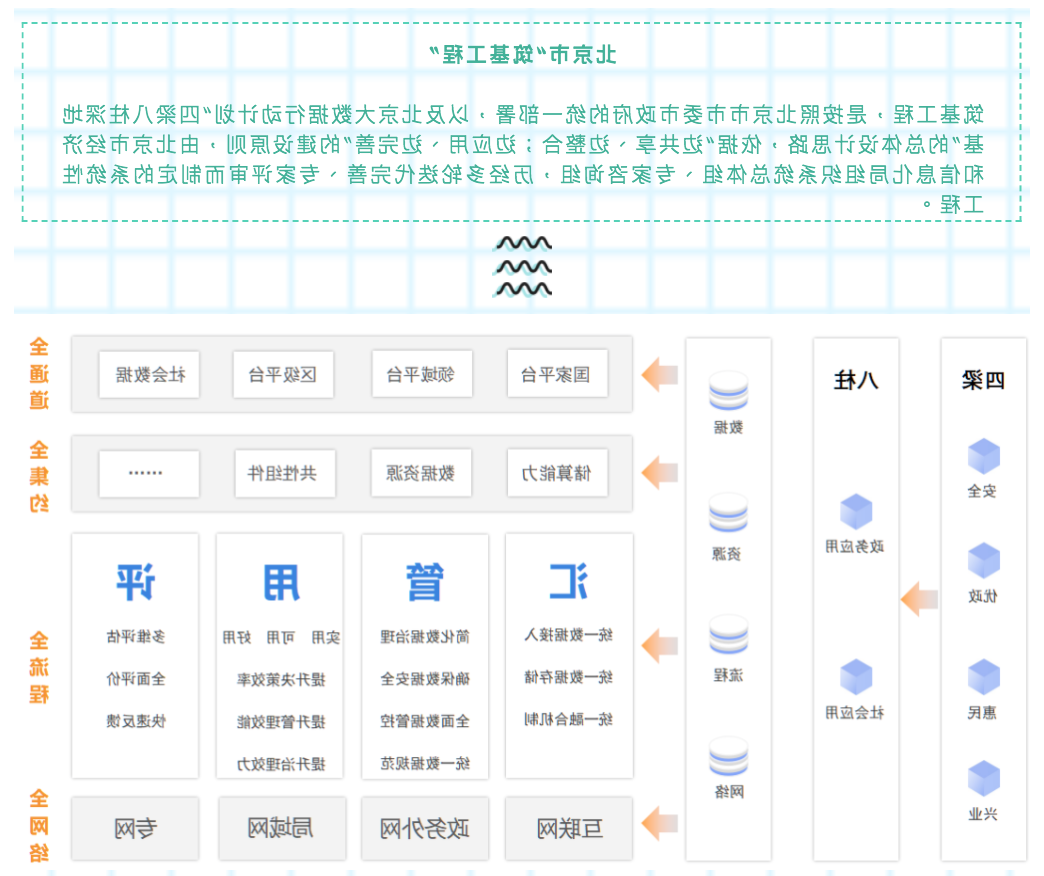This screenshot has height=876, width=1044.
Task: Select the 互联网 network box
Action: pos(569,829)
